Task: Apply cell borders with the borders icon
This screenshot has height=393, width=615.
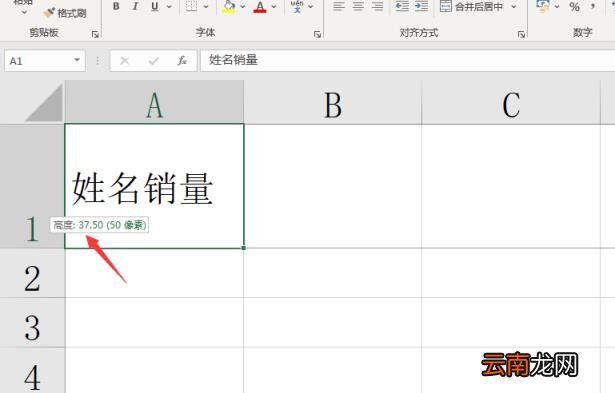Action: pyautogui.click(x=191, y=6)
